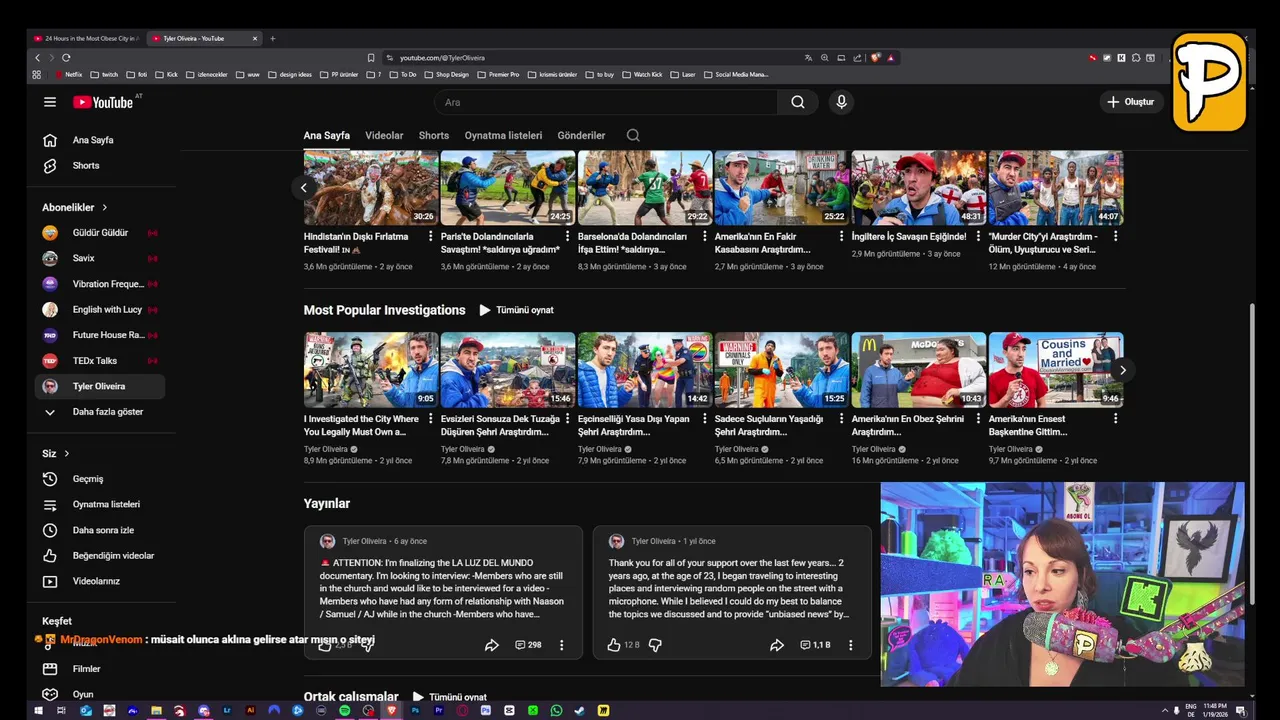The width and height of the screenshot is (1280, 720).
Task: Expand Daha fazla göster subscriptions
Action: click(x=100, y=412)
